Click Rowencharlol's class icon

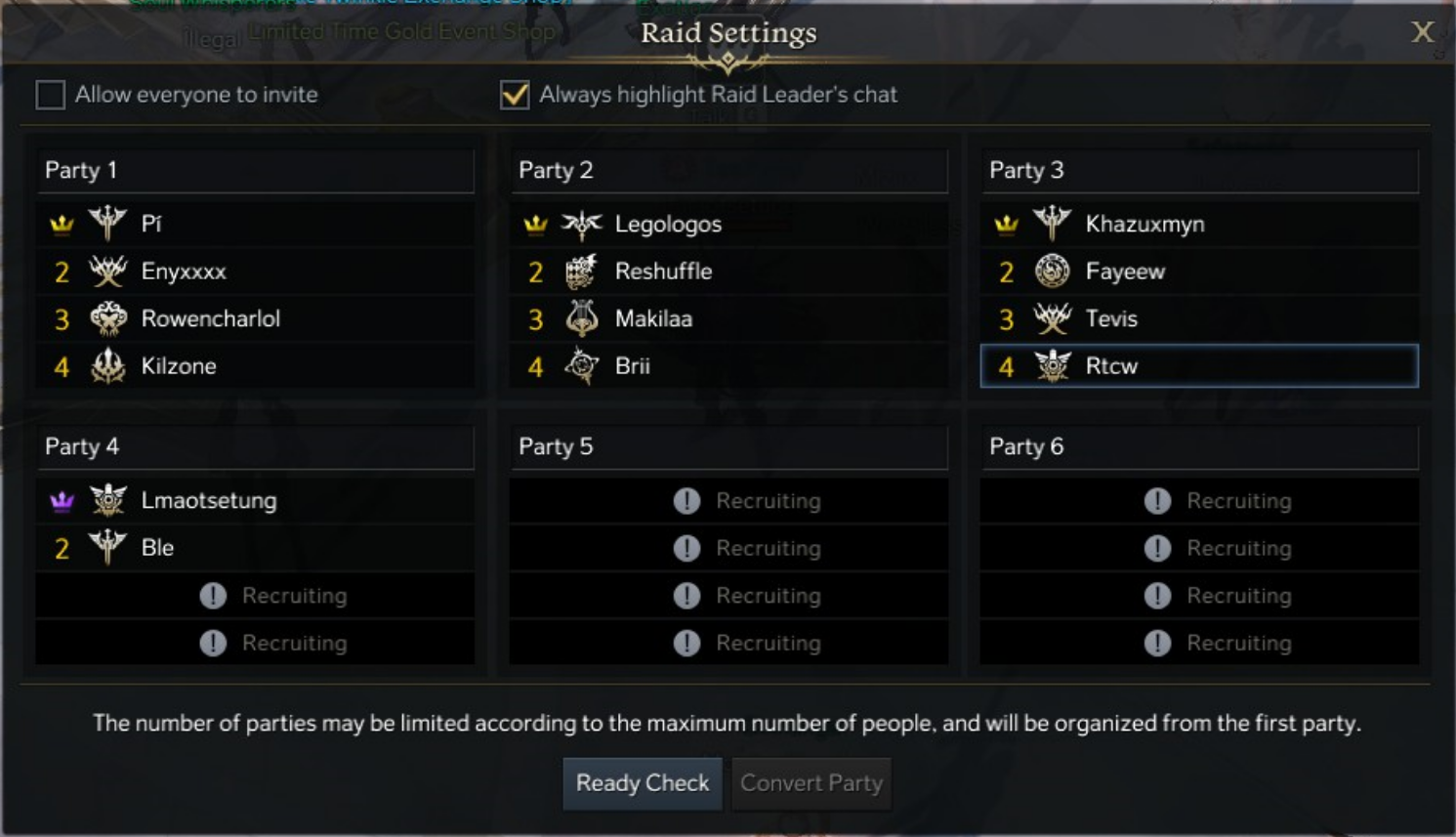tap(107, 318)
